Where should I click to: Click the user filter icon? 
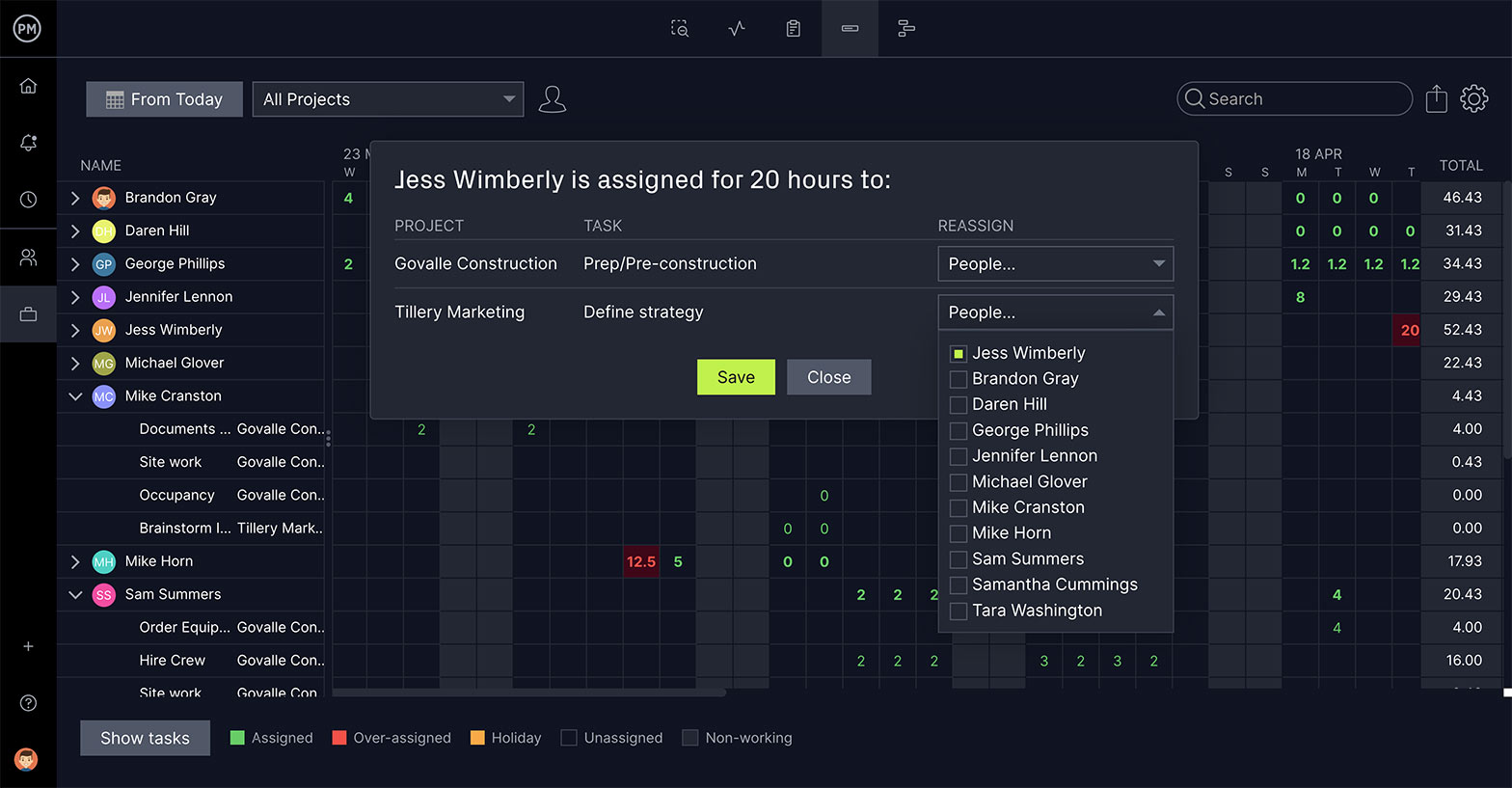pyautogui.click(x=552, y=98)
